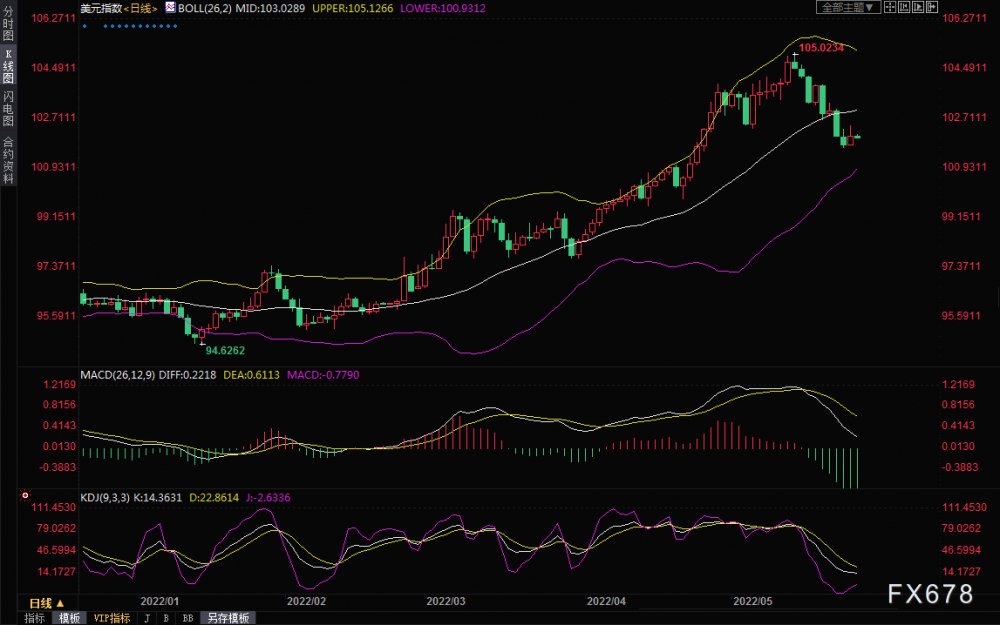1000x625 pixels.
Task: Open 合约资料 side tab
Action: click(8, 160)
